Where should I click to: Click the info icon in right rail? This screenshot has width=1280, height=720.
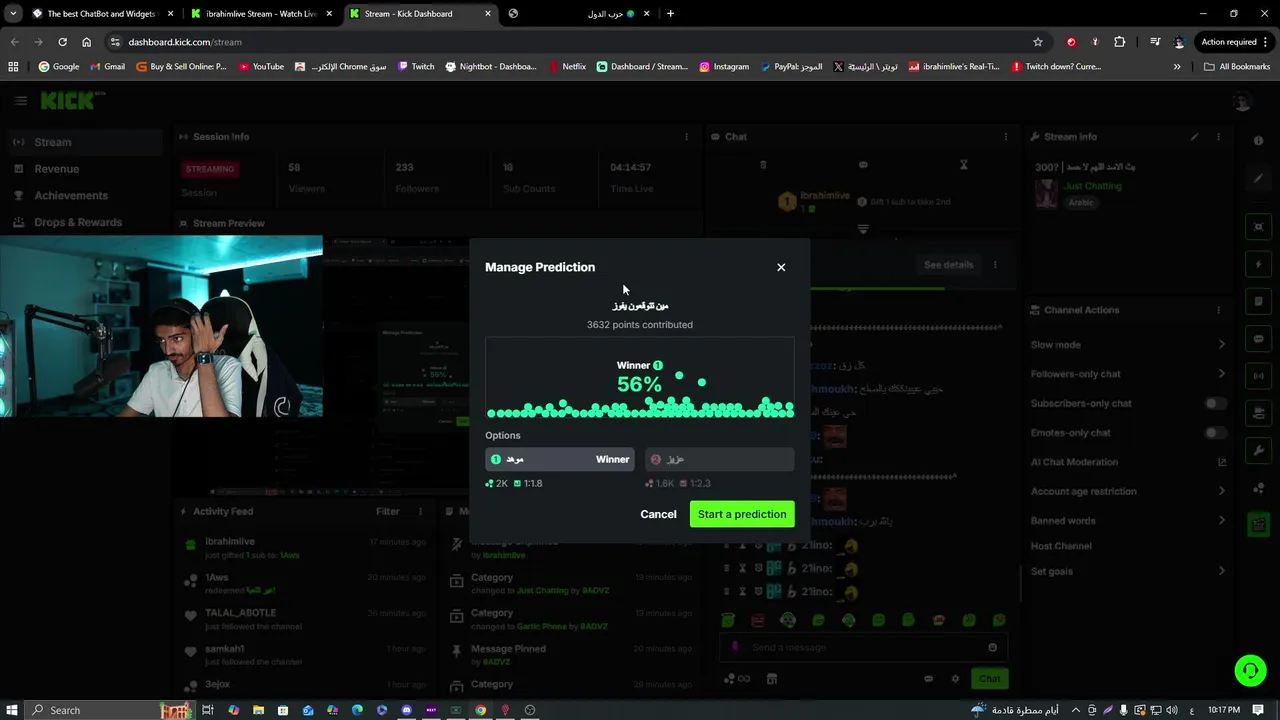pyautogui.click(x=1258, y=141)
